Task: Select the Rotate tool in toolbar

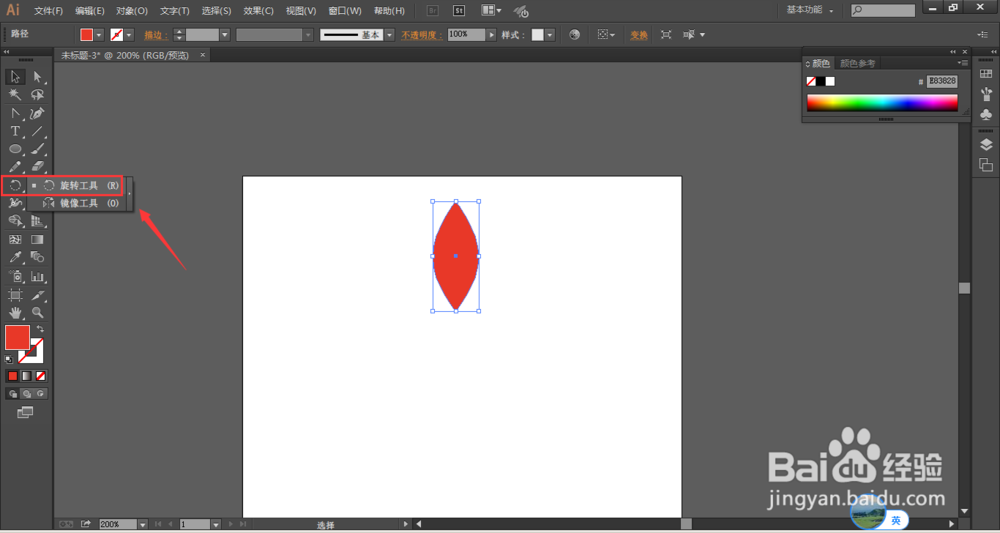Action: click(15, 186)
